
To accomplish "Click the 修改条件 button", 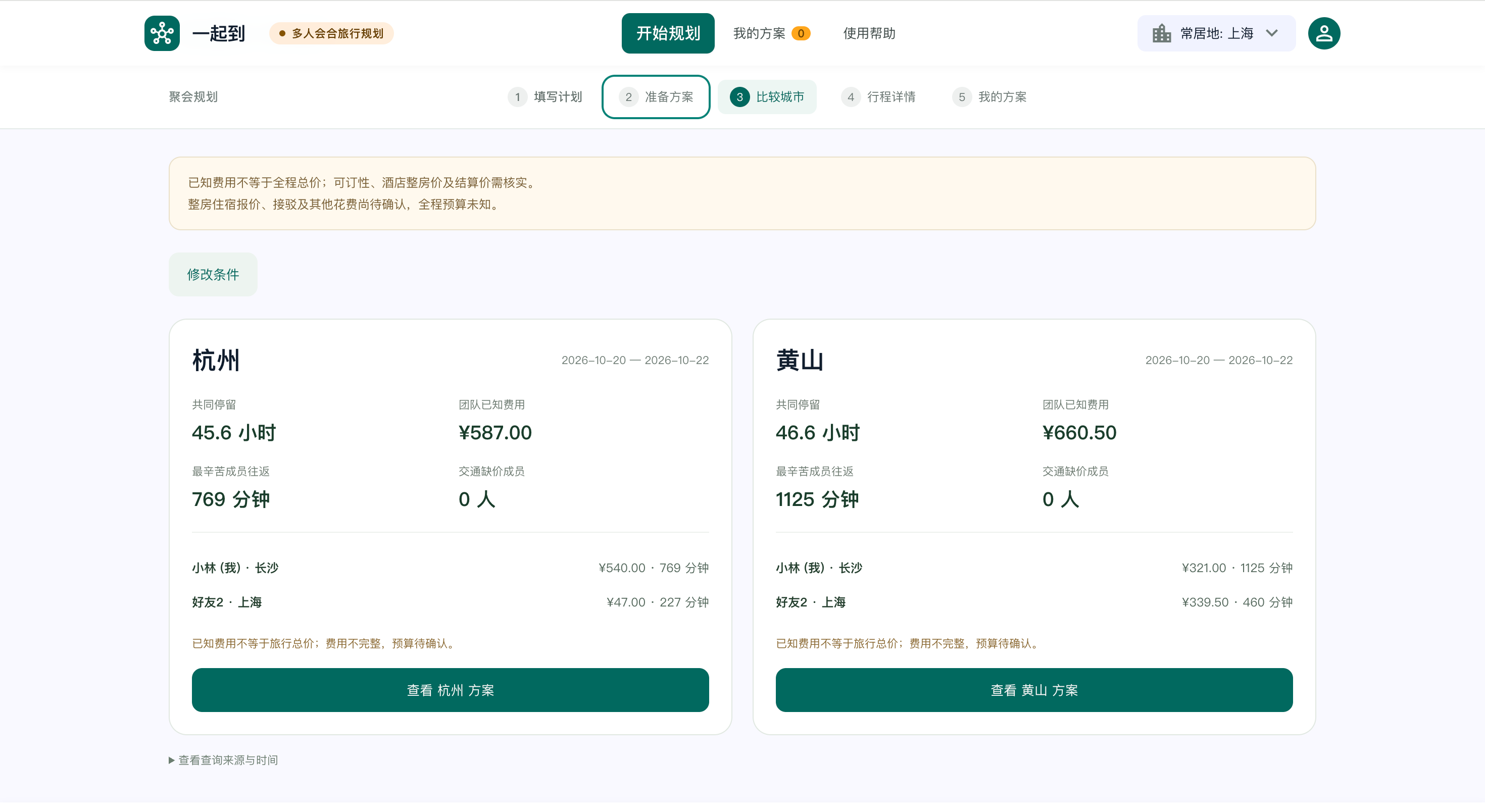I will click(213, 274).
